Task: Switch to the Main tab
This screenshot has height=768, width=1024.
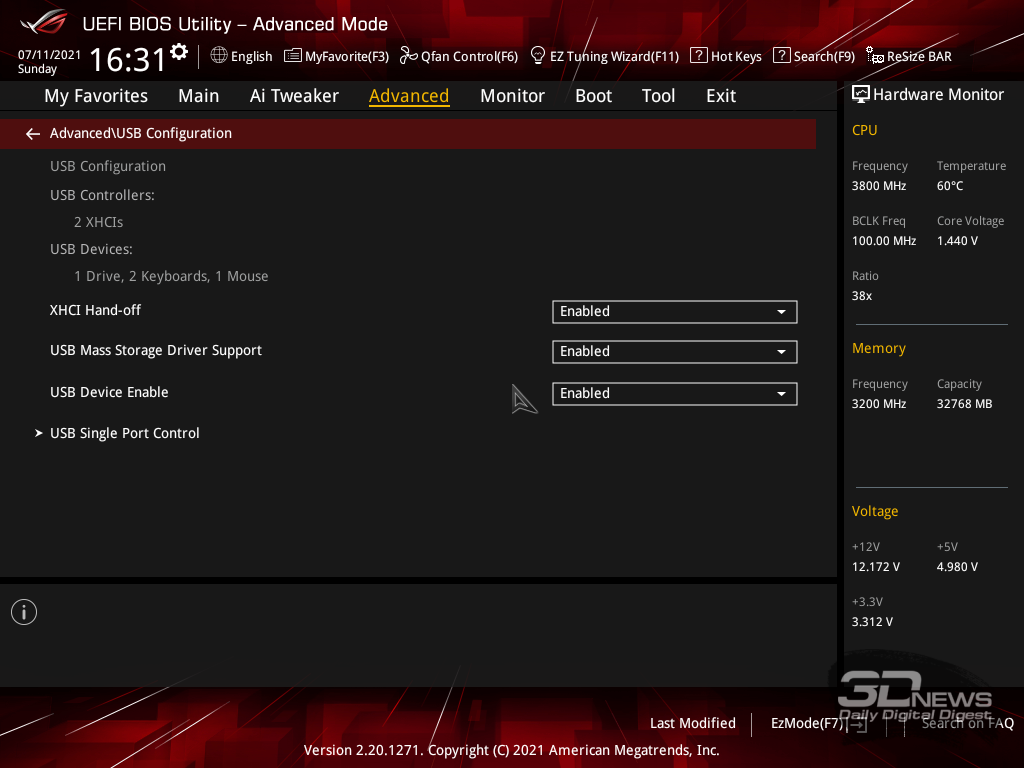Action: [199, 96]
